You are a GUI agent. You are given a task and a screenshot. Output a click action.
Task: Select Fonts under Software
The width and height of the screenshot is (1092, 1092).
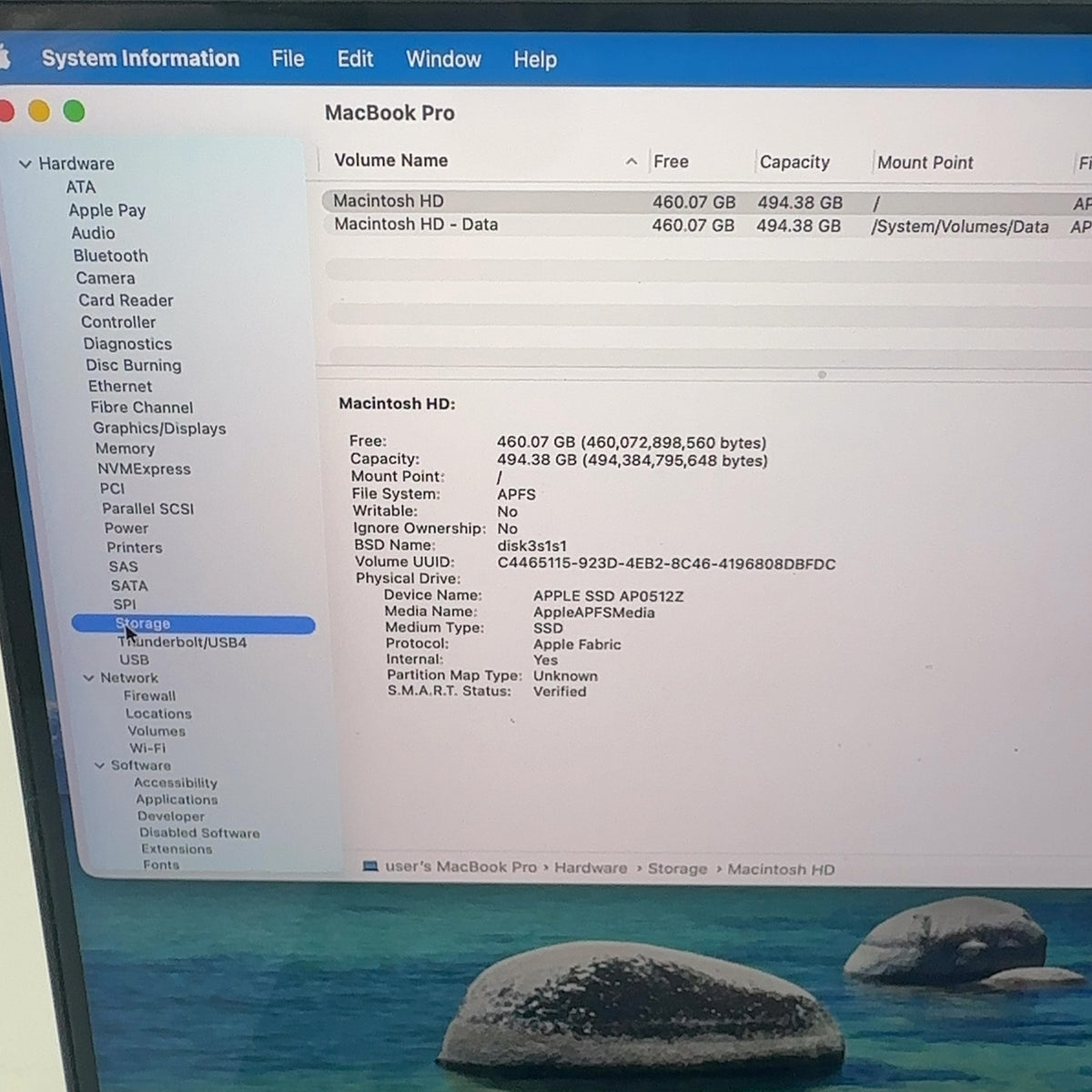160,864
